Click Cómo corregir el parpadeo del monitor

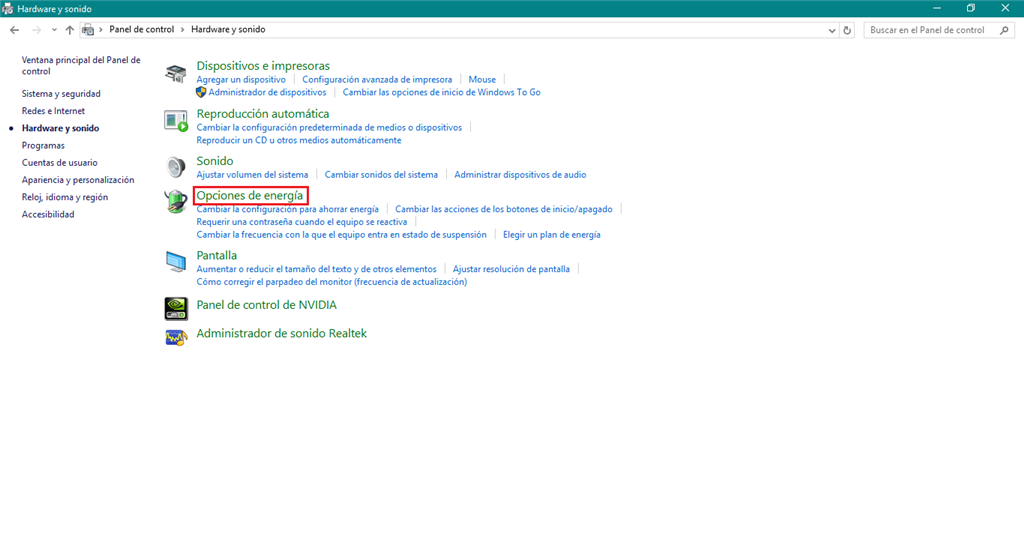332,282
